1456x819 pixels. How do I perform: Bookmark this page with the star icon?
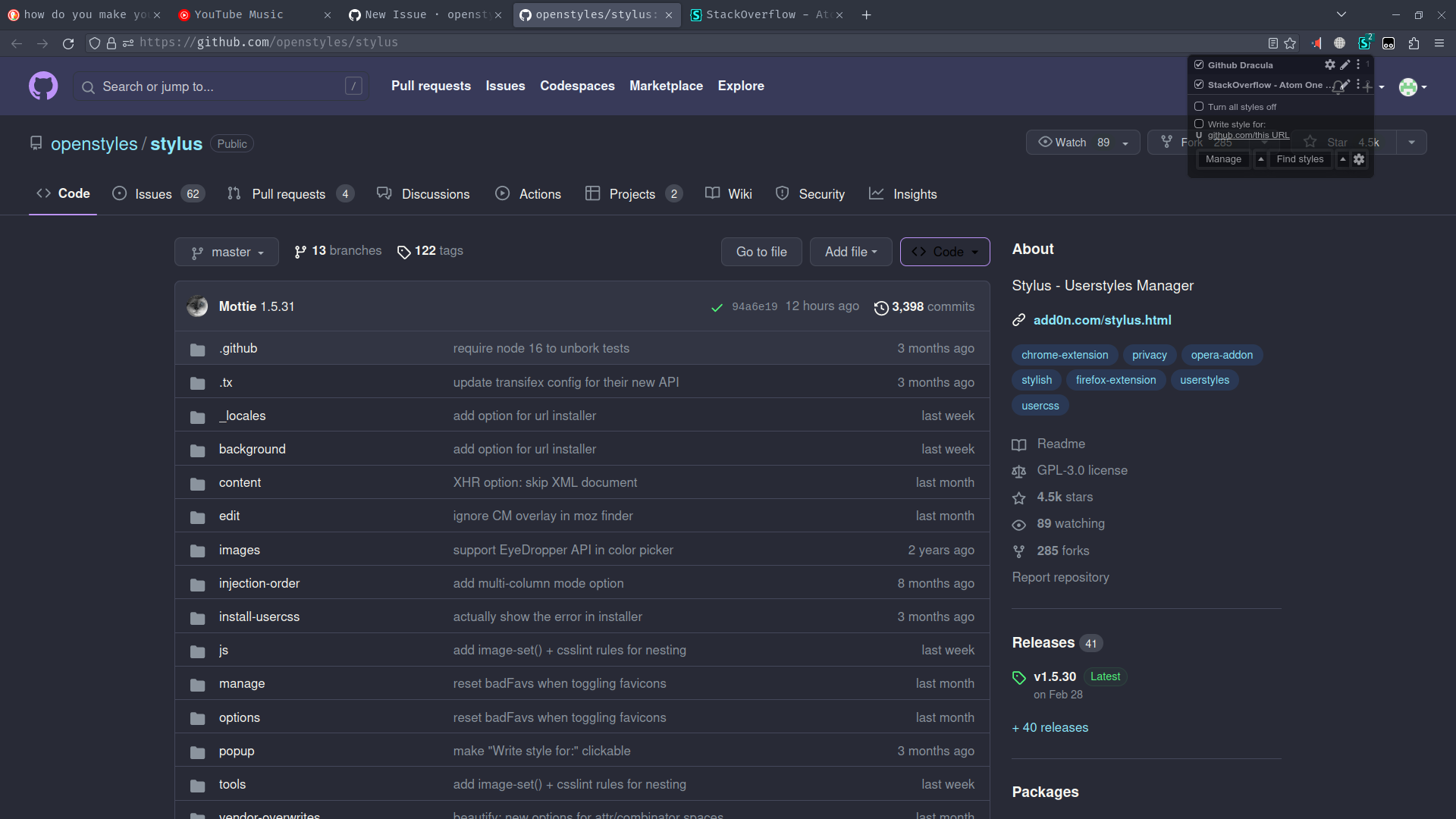point(1291,43)
